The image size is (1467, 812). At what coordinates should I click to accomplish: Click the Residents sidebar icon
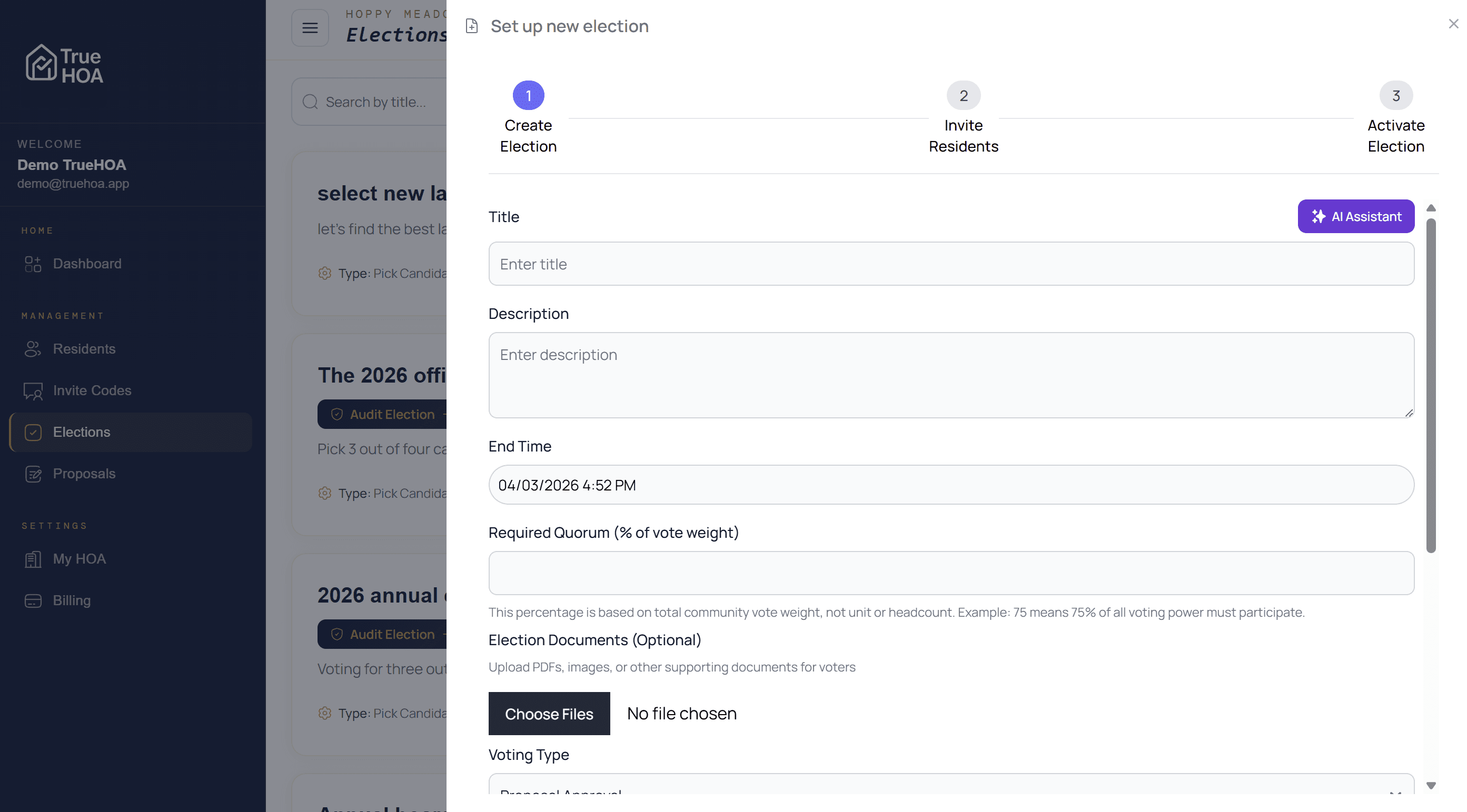[33, 349]
